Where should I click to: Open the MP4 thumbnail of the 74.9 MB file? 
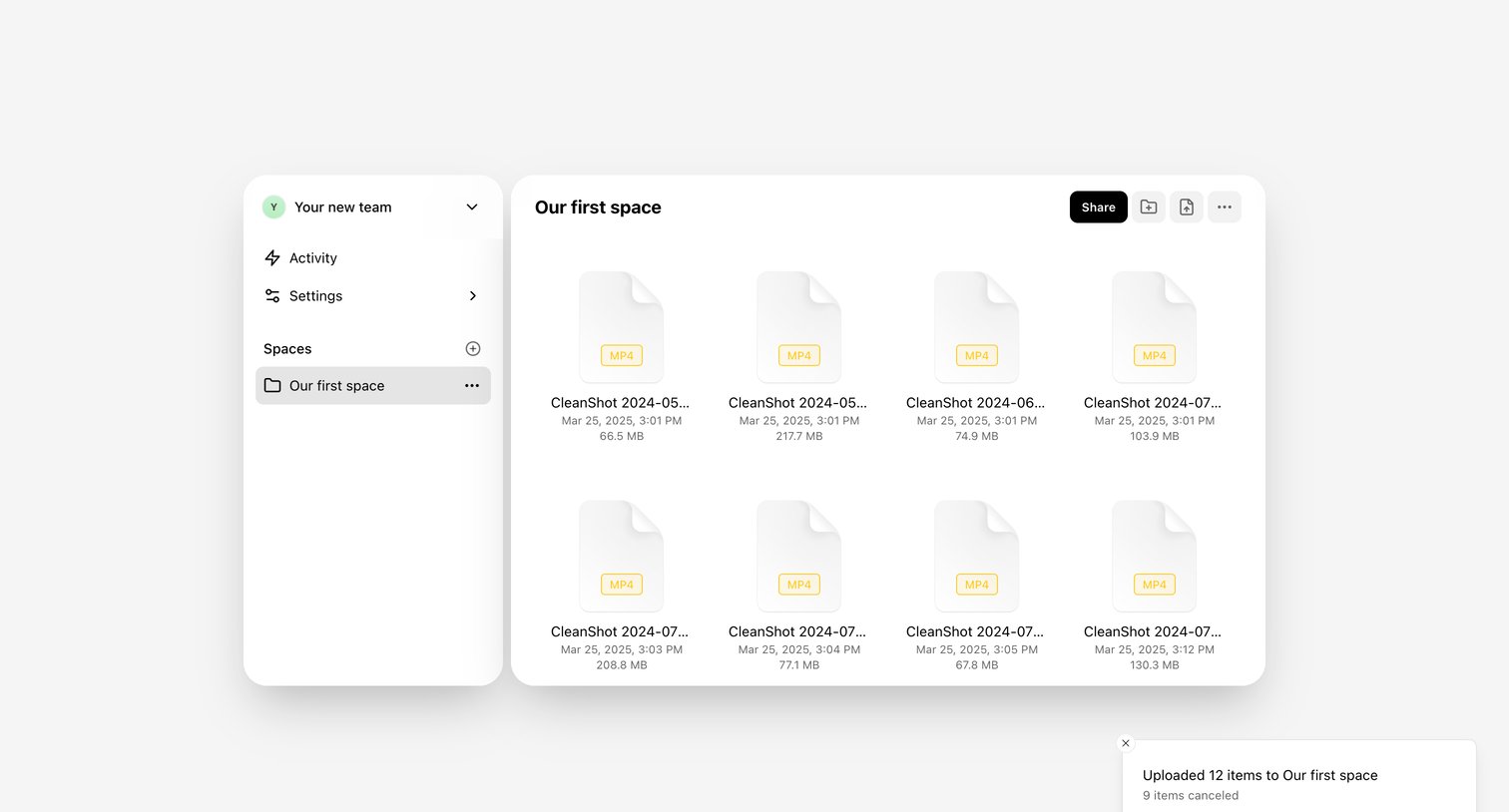pyautogui.click(x=977, y=327)
